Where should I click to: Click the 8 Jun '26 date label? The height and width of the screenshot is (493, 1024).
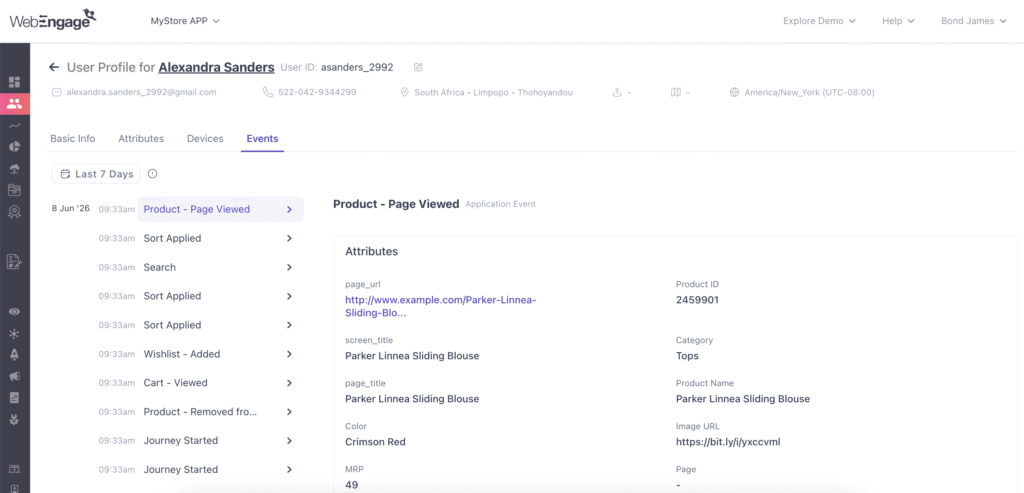coord(71,209)
